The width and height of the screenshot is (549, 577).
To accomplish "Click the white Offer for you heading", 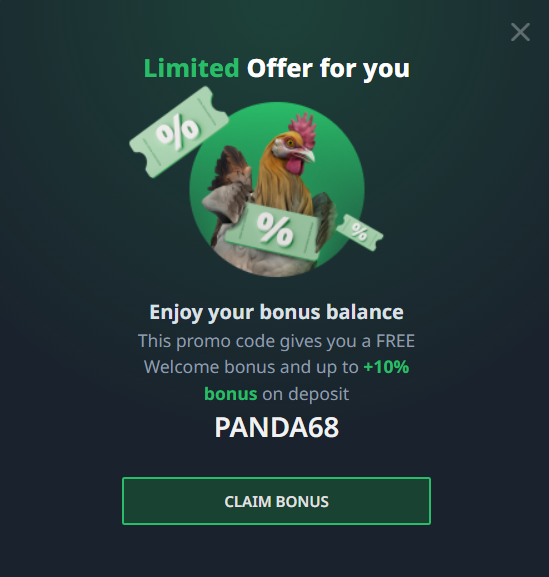I will click(x=328, y=68).
